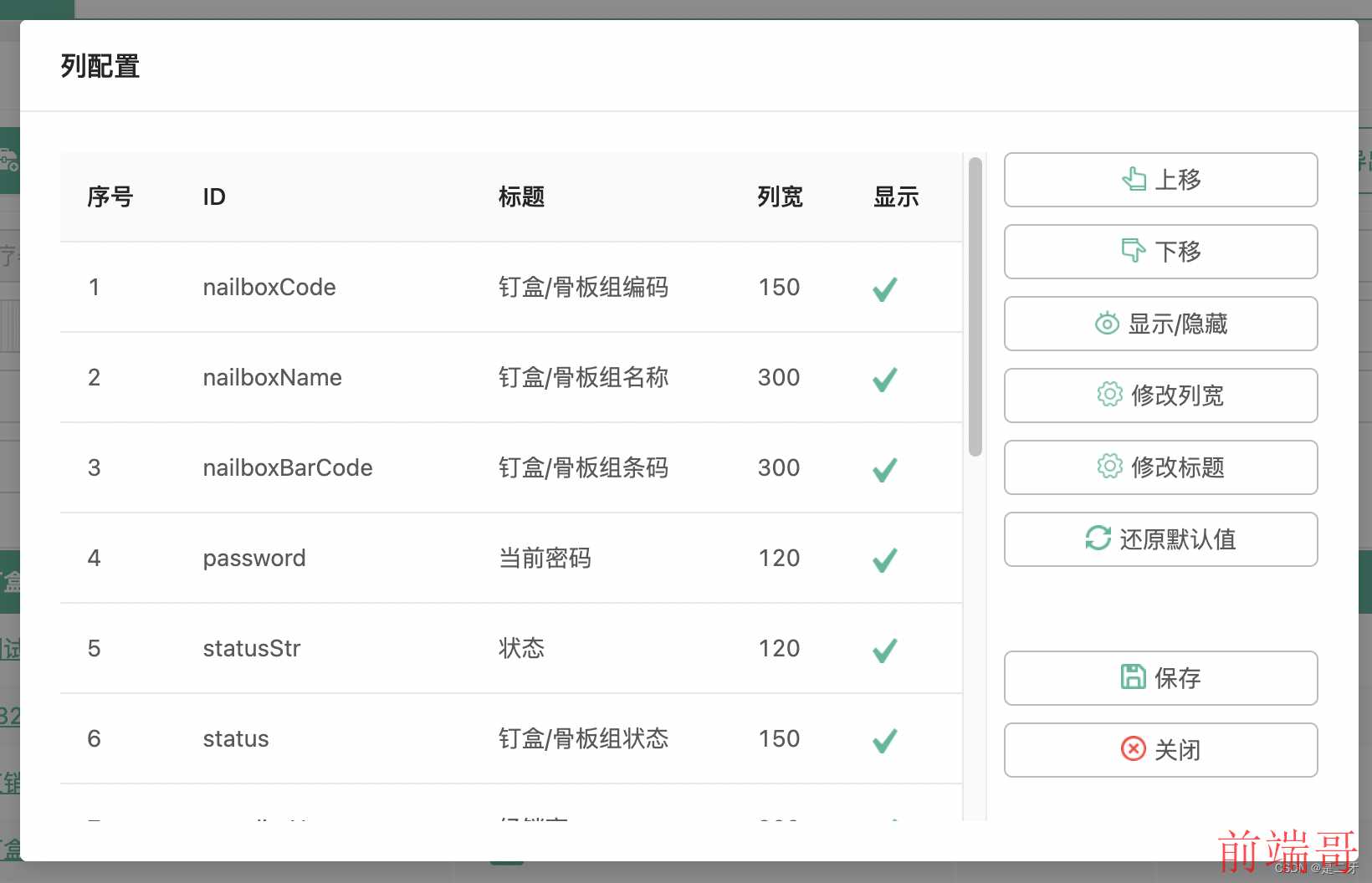Select the nailboxCode ID cell

pos(269,287)
